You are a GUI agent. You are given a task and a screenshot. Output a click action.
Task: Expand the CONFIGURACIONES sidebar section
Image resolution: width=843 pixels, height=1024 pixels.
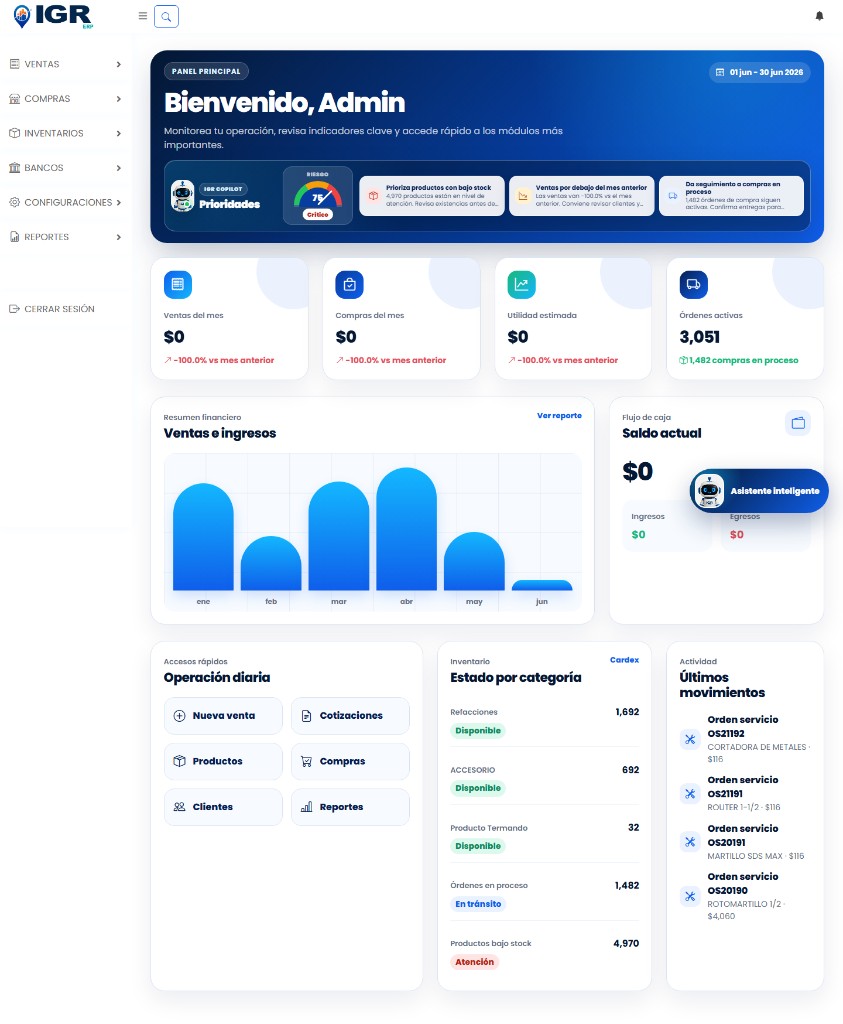click(65, 202)
